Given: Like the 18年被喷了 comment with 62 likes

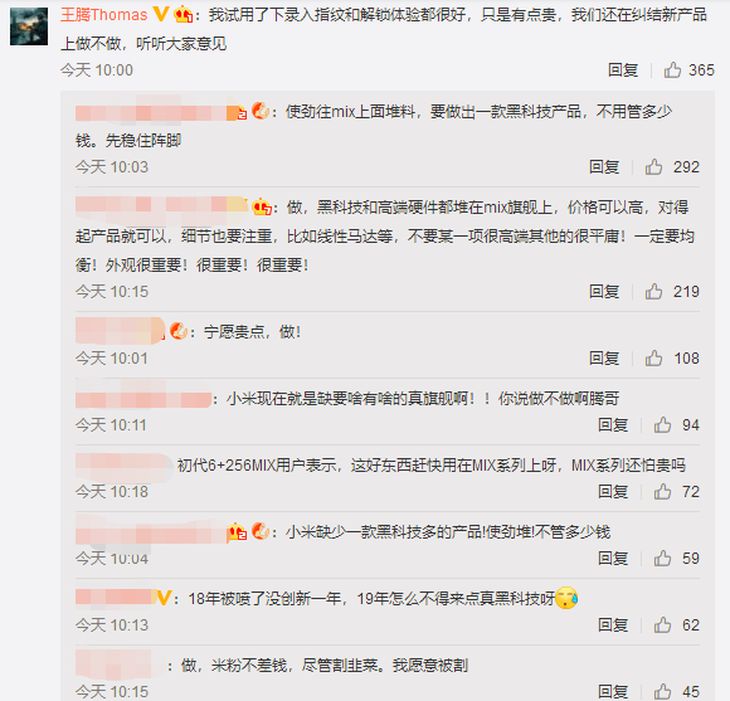Looking at the screenshot, I should [x=662, y=625].
